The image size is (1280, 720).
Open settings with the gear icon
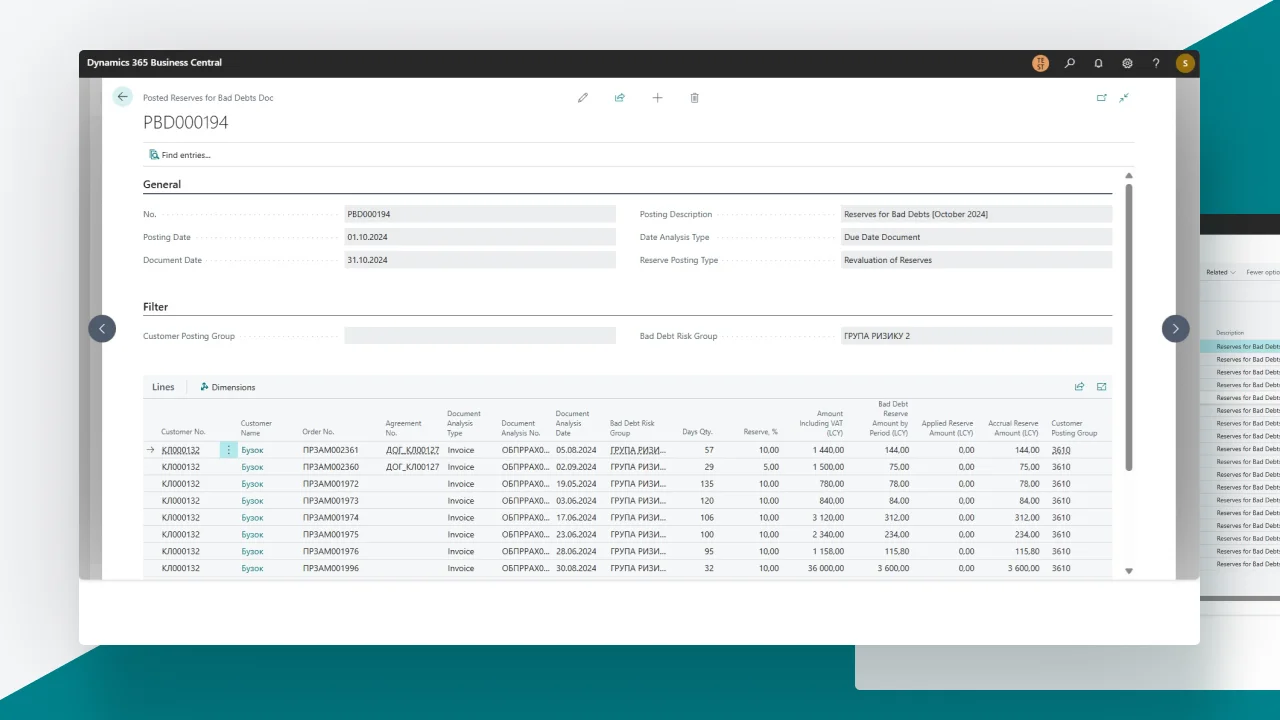tap(1127, 62)
